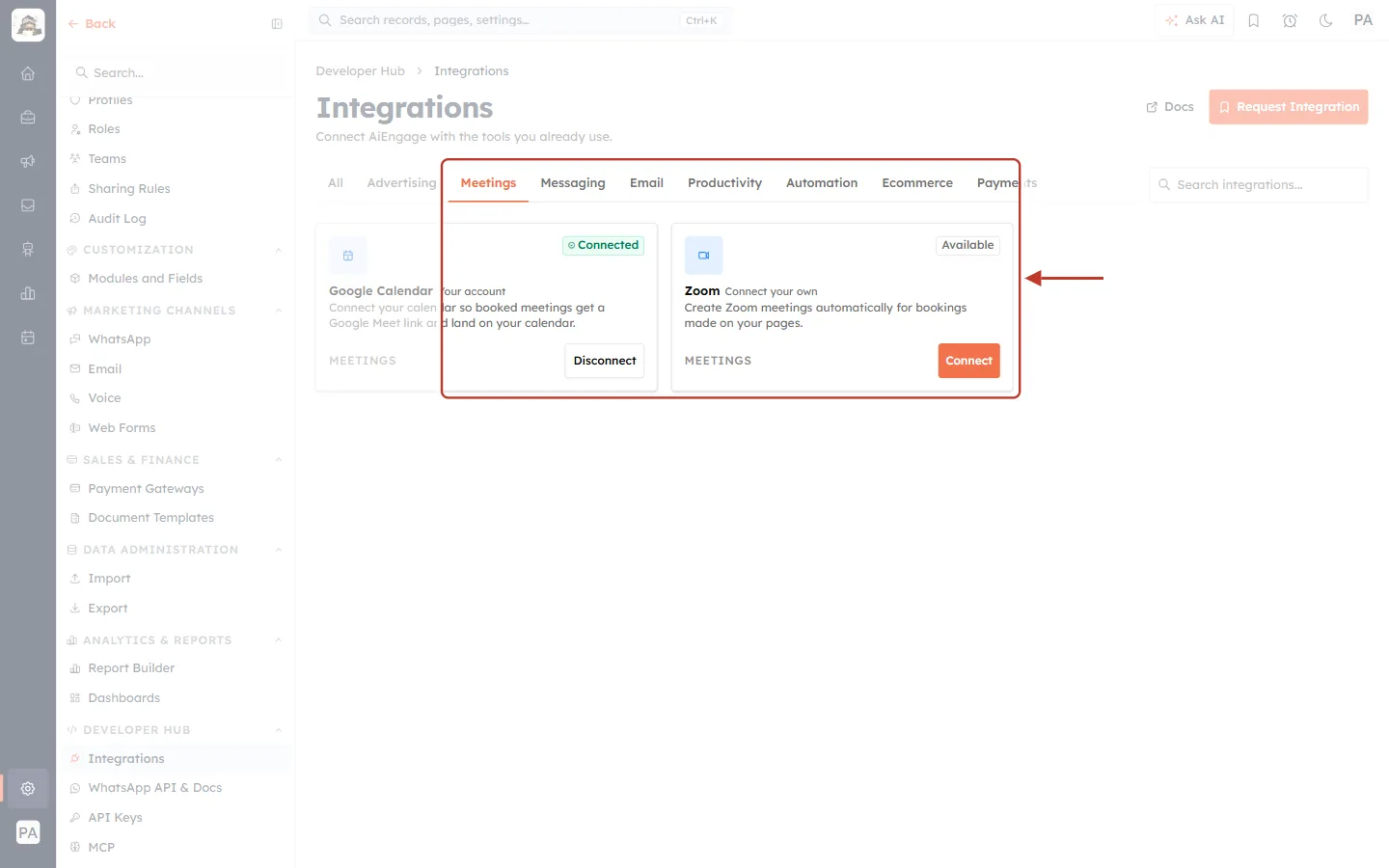
Task: Open API Keys in the sidebar
Action: tap(115, 818)
